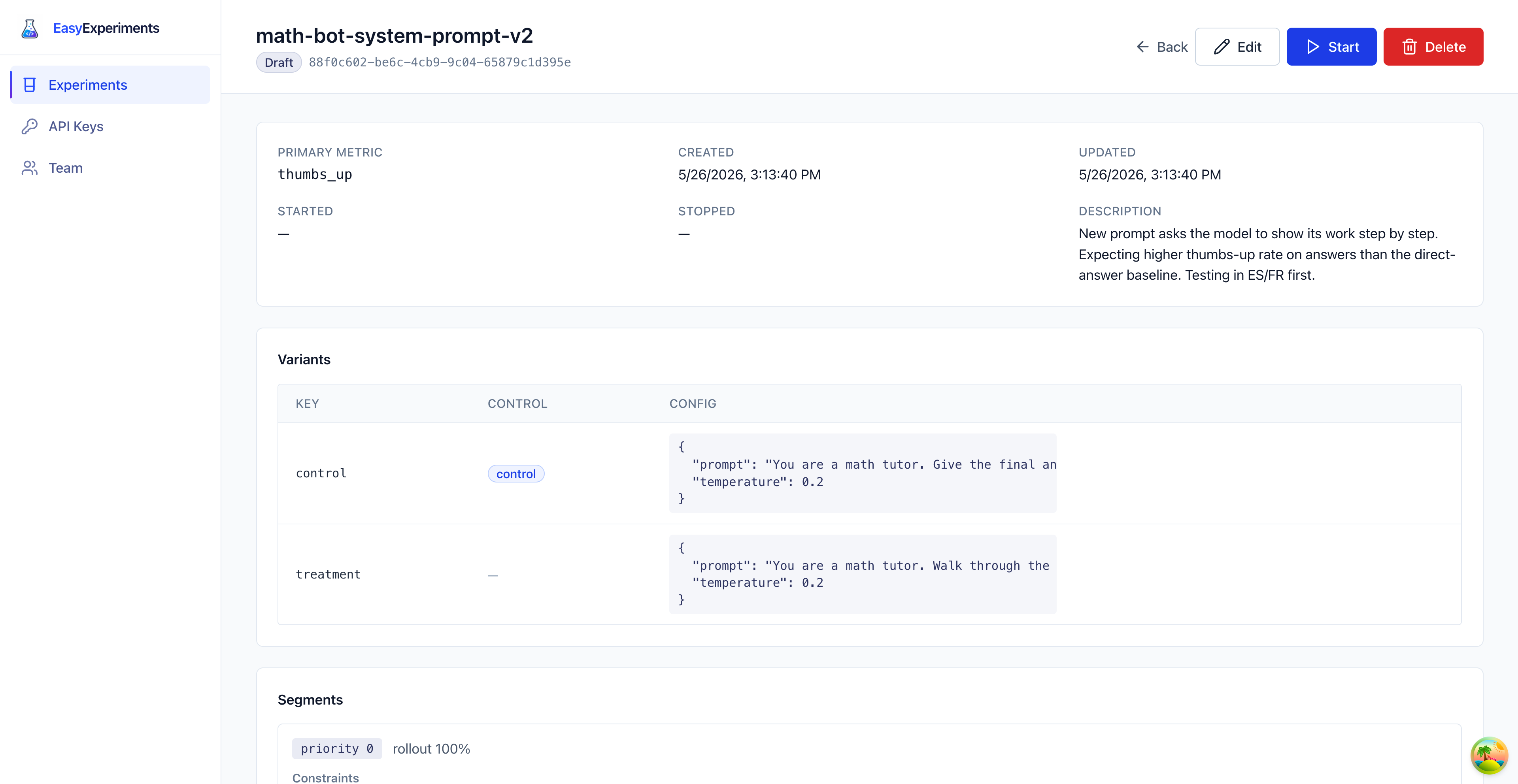Click the pencil icon in Edit

1222,47
